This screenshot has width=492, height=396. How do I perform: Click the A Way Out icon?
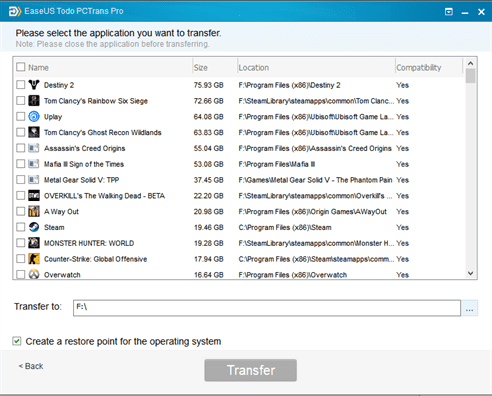coord(34,211)
